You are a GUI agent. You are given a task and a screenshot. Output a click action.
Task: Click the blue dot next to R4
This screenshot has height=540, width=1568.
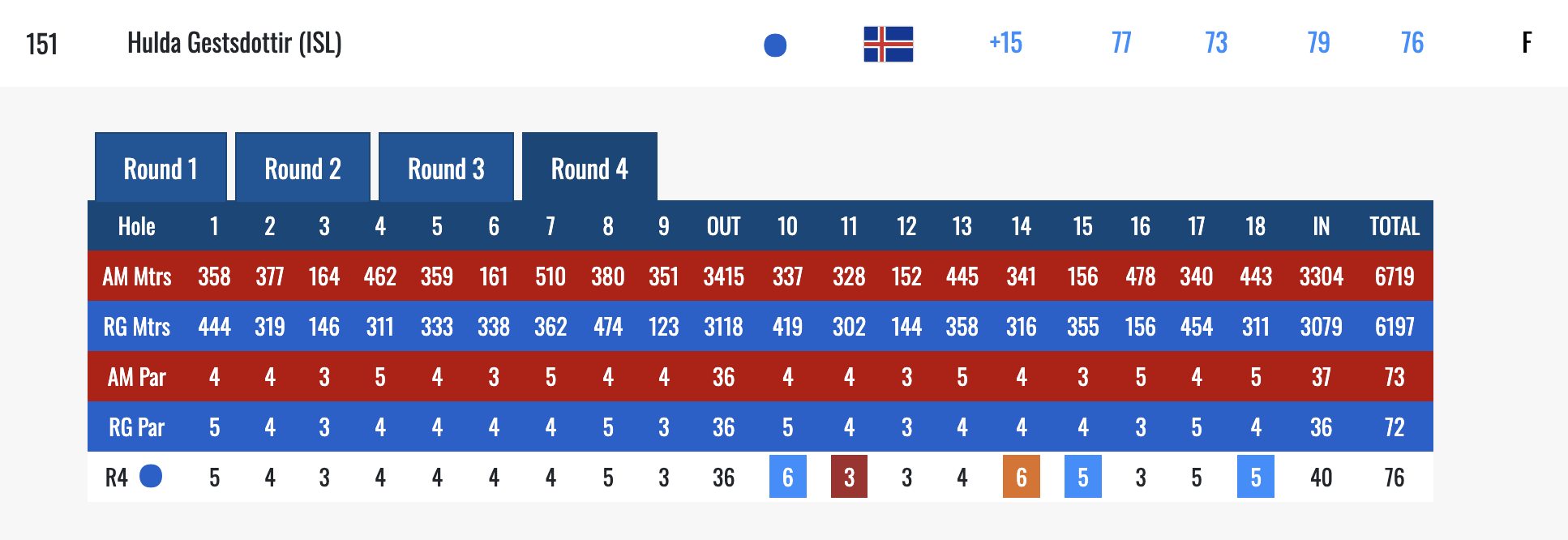(151, 476)
